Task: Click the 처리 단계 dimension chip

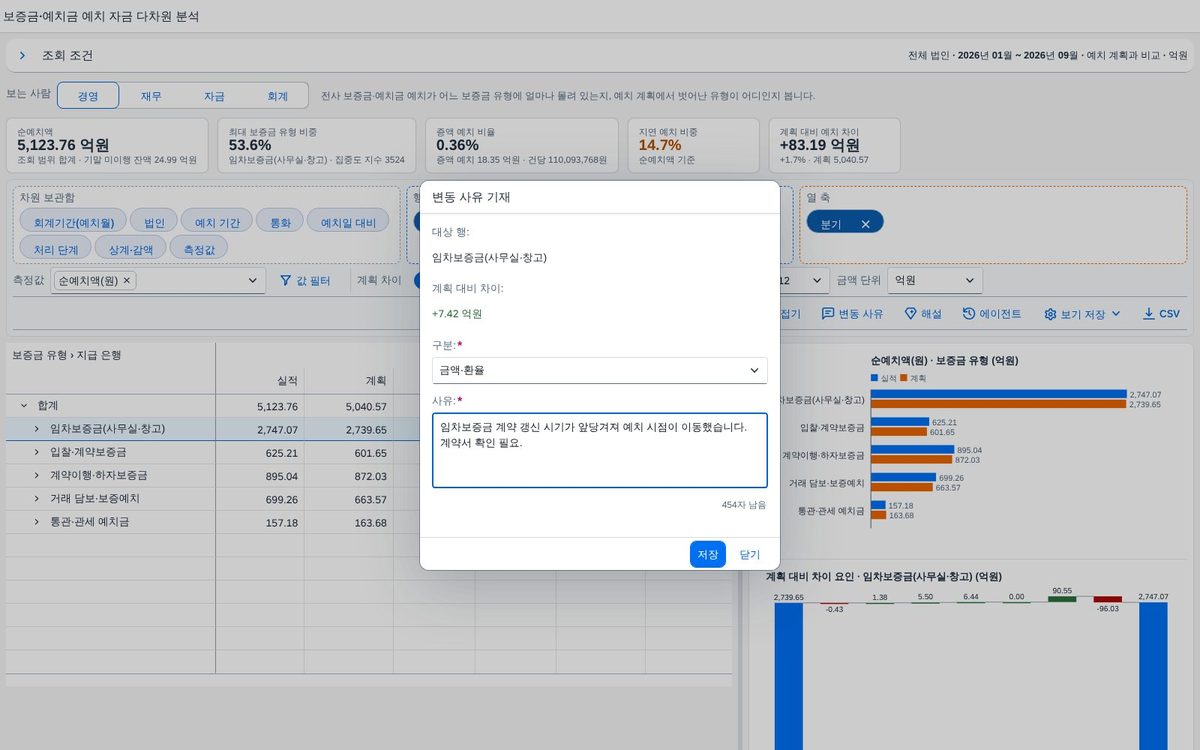Action: tap(56, 248)
